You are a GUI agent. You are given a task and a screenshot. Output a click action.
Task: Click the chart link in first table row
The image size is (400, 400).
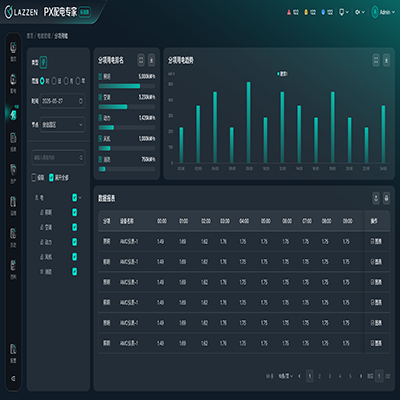pyautogui.click(x=376, y=241)
